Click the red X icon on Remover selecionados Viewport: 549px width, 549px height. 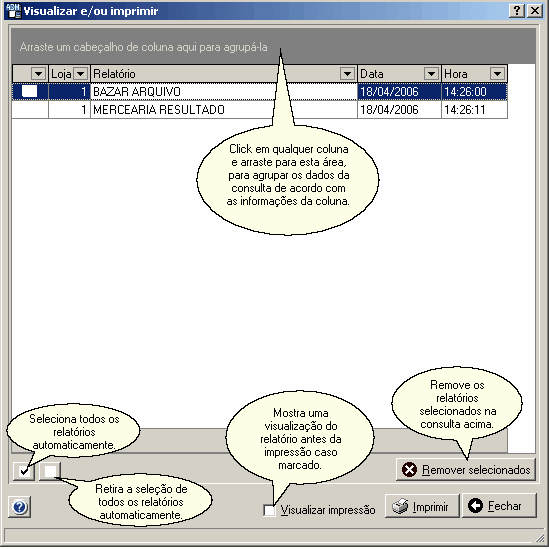coord(409,470)
